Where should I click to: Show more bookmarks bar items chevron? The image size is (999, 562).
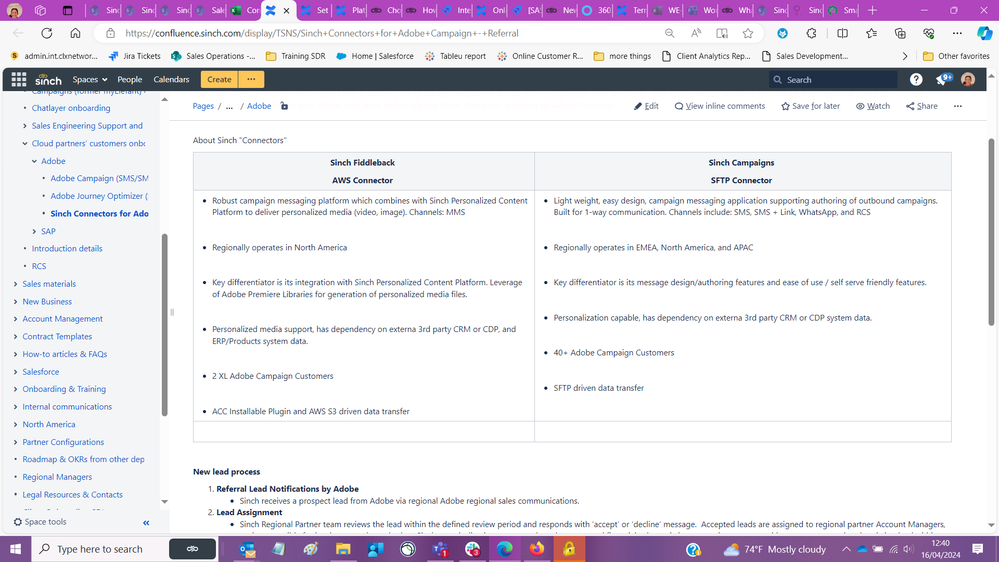tap(905, 56)
